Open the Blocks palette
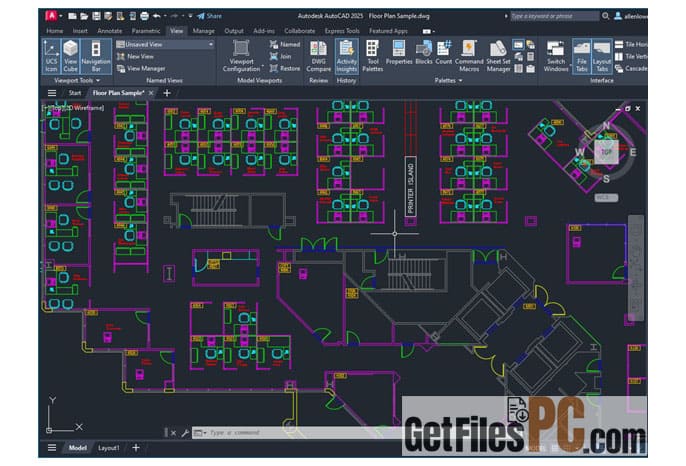The height and width of the screenshot is (466, 686). (424, 53)
